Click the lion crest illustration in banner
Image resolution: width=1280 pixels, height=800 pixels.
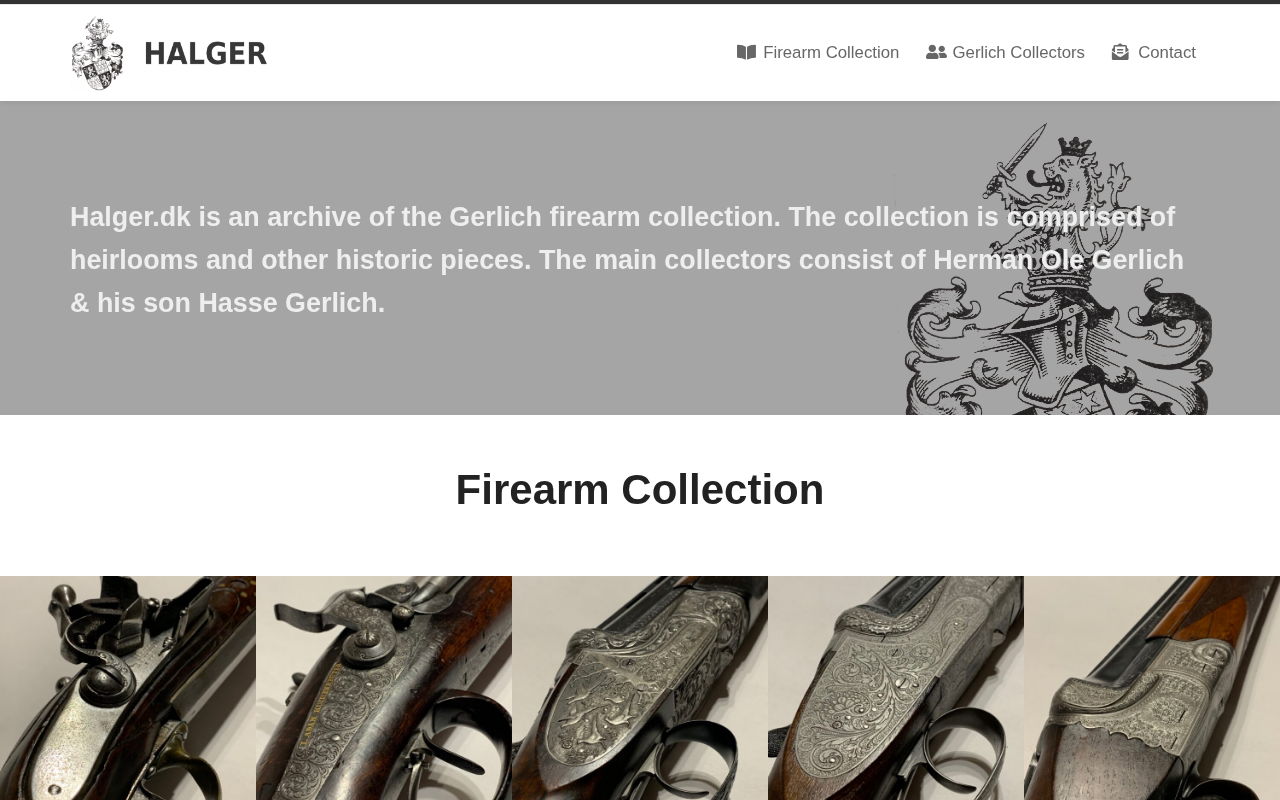click(1058, 268)
